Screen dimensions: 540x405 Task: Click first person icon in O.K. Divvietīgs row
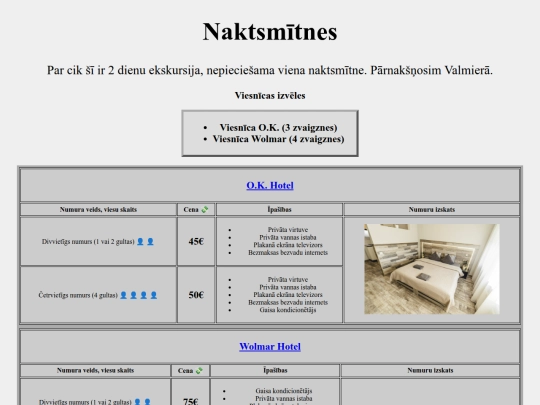(x=140, y=241)
